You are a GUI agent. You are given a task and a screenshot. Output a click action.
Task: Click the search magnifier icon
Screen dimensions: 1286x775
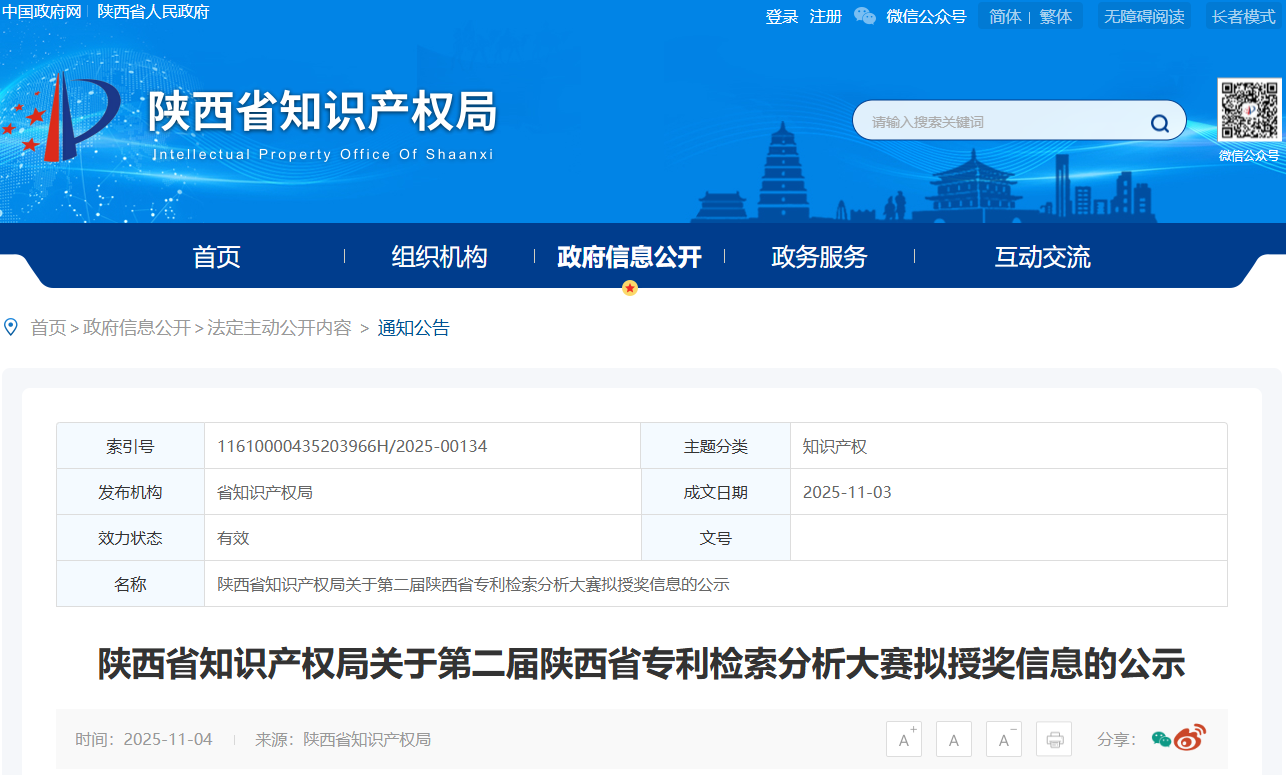(1159, 123)
